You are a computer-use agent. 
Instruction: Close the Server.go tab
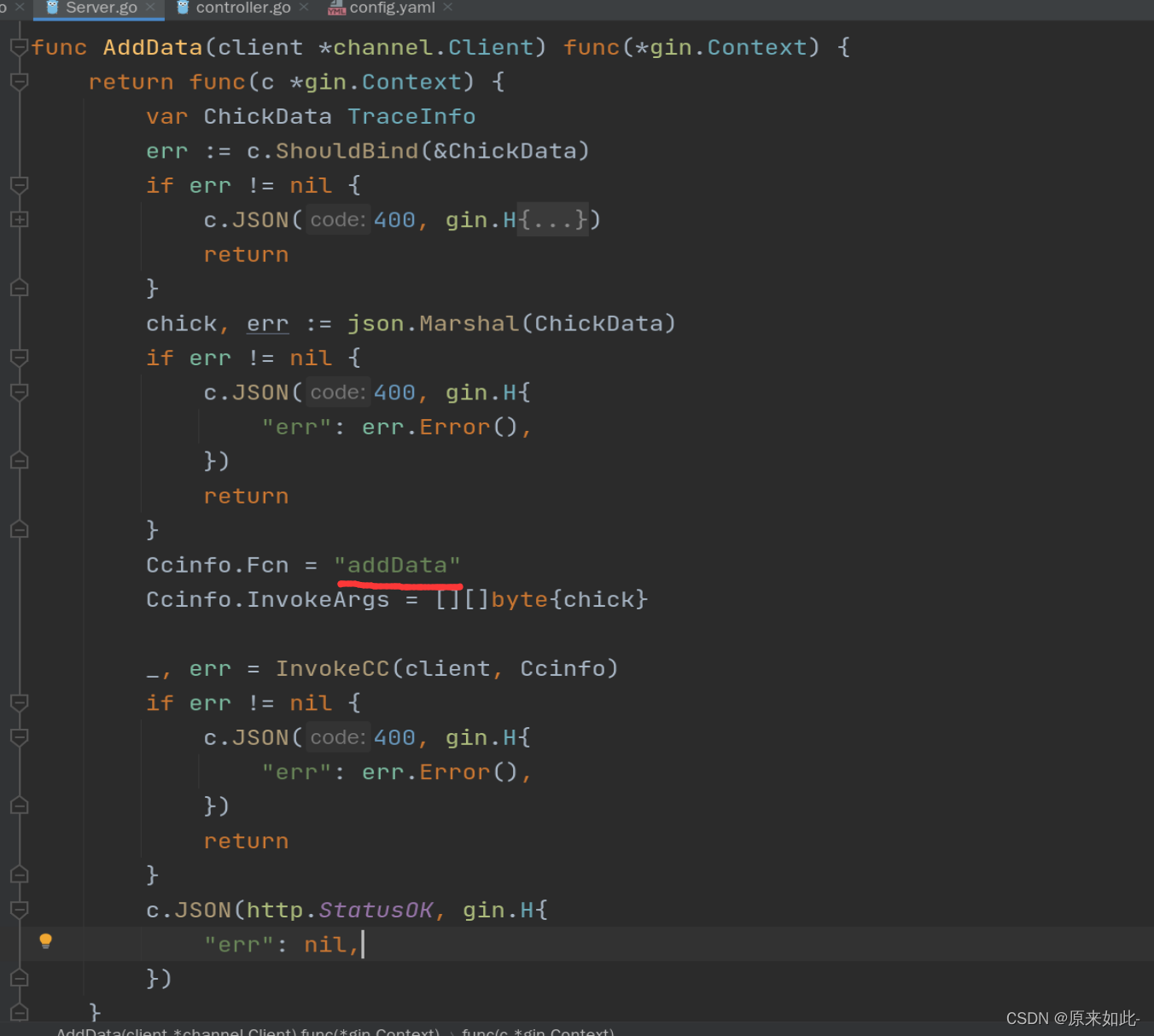pyautogui.click(x=151, y=8)
